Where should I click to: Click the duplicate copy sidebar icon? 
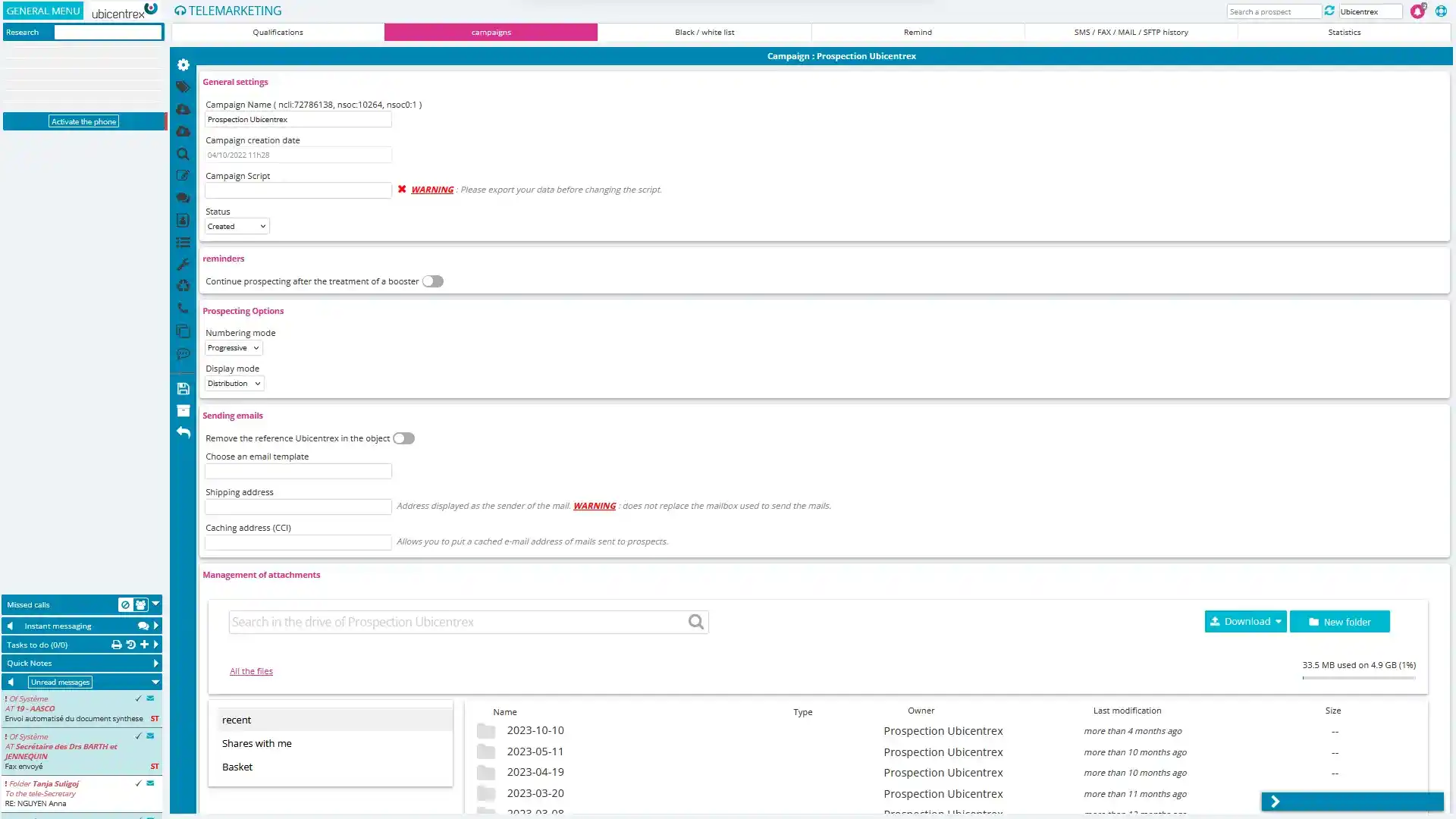tap(183, 331)
